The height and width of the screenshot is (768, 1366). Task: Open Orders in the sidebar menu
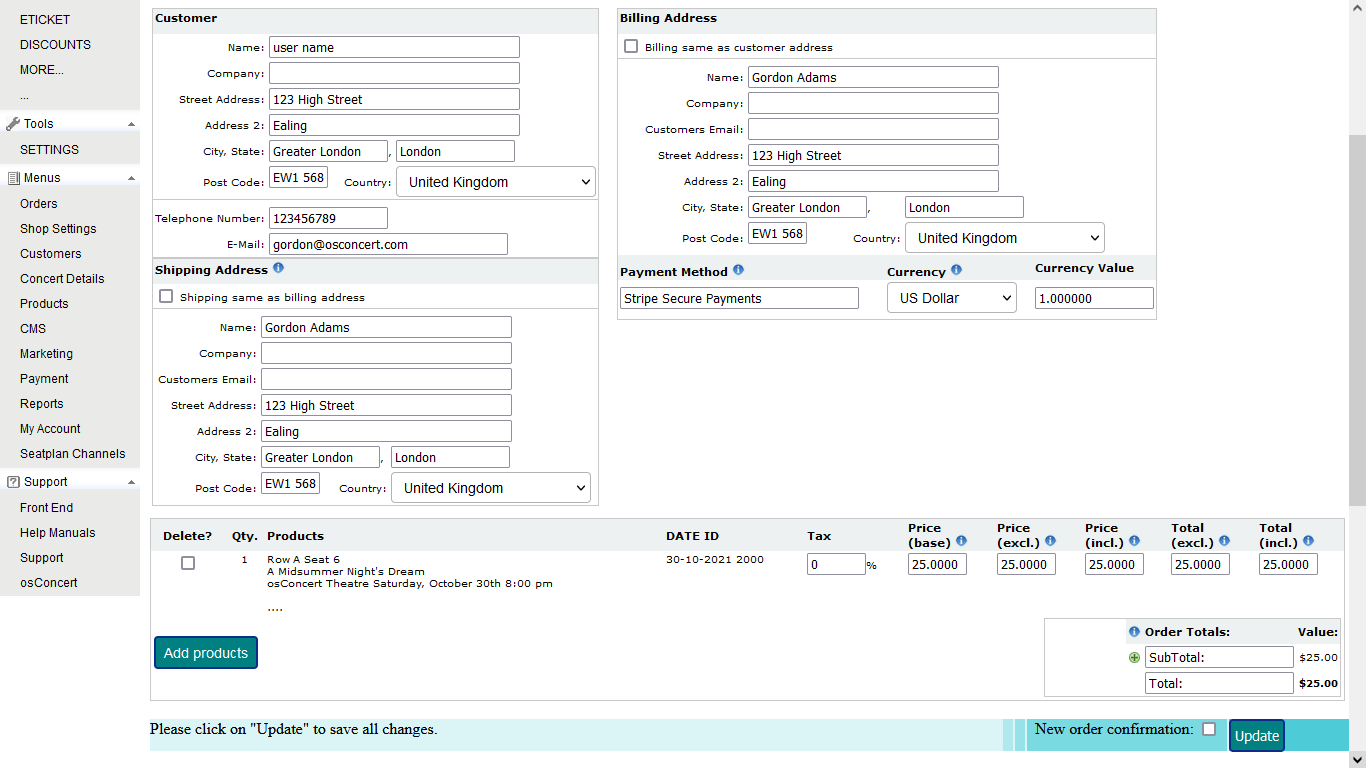tap(39, 204)
